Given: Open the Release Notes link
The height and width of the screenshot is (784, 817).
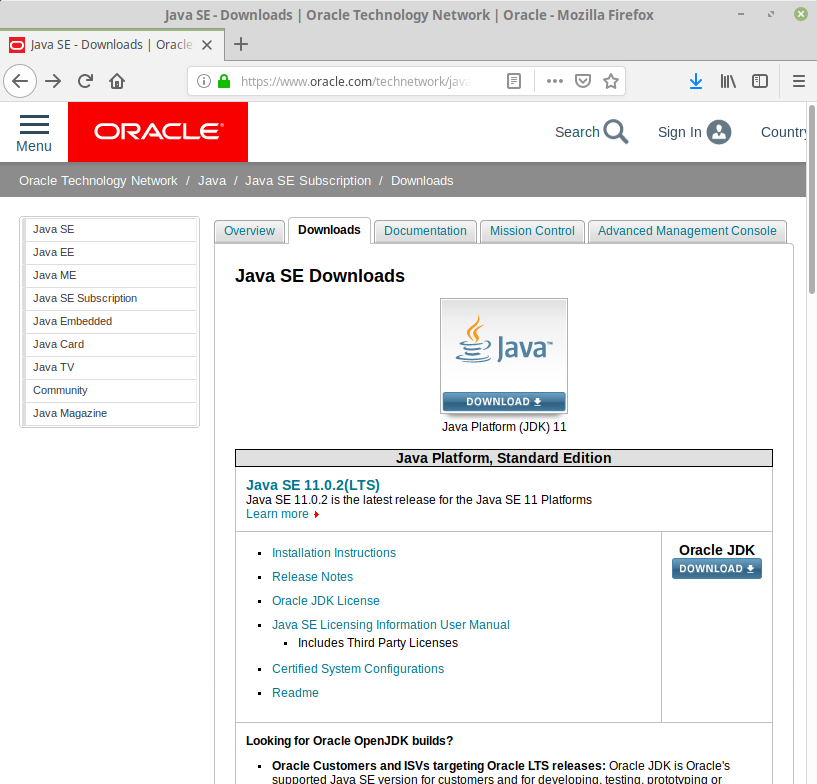Looking at the screenshot, I should point(313,577).
